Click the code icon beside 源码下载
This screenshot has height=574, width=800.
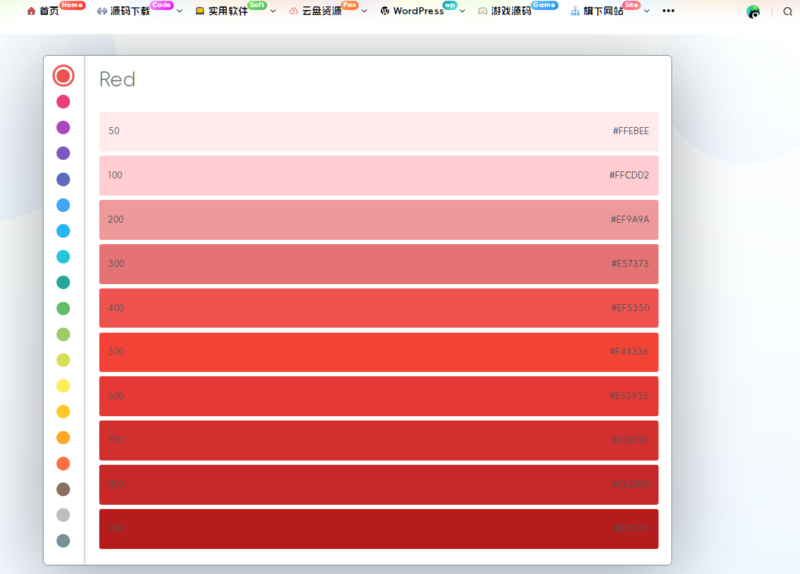pyautogui.click(x=102, y=11)
